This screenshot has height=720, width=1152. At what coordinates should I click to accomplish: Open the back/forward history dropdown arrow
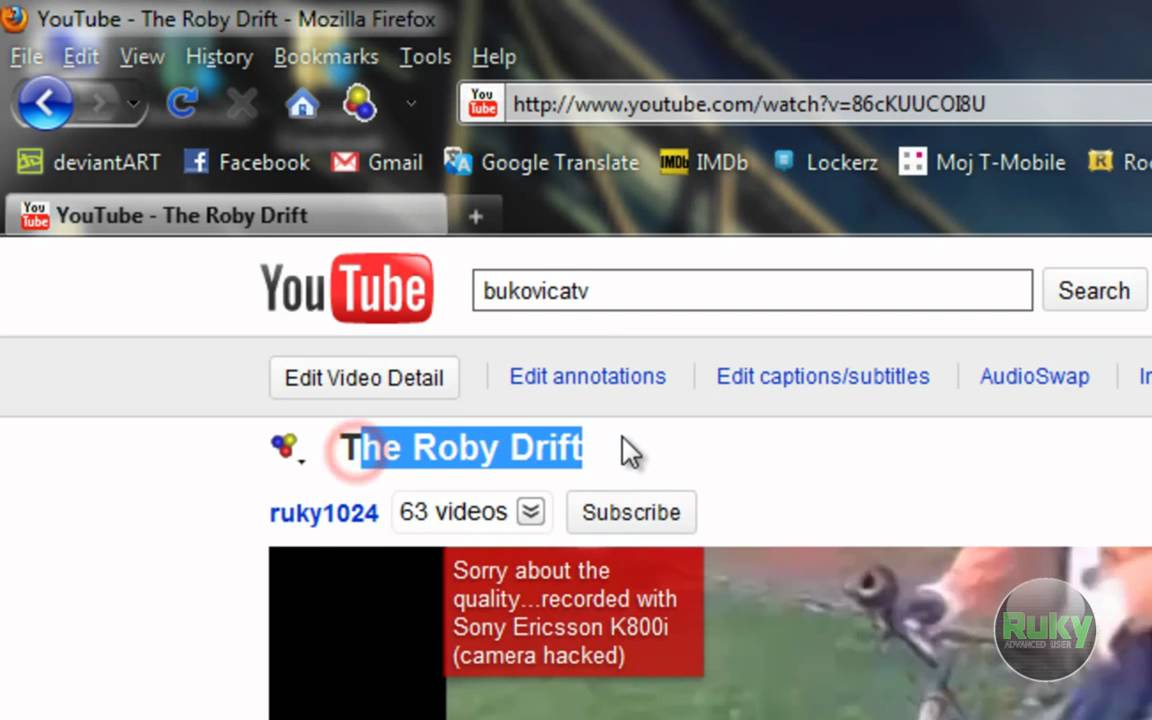(x=133, y=103)
